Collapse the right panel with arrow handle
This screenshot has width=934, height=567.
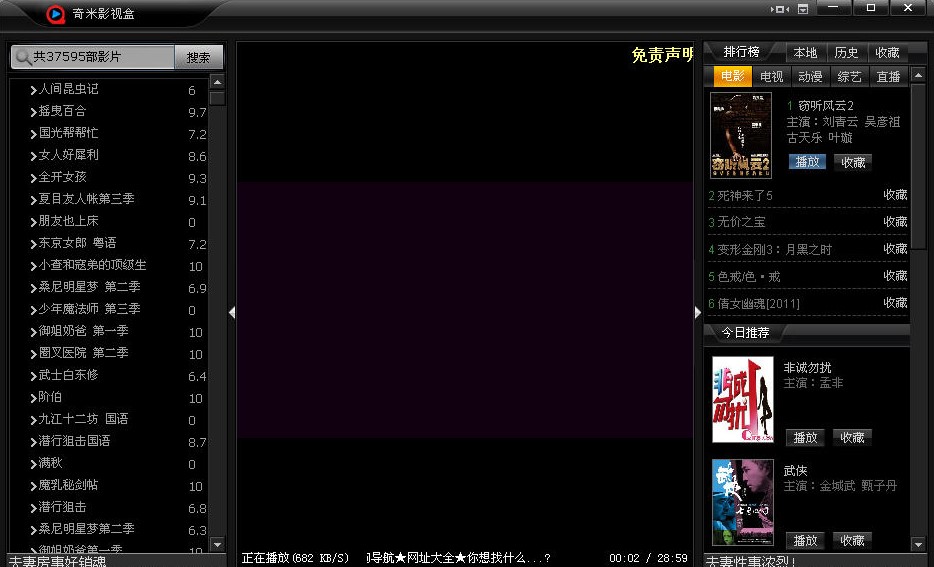pos(698,312)
